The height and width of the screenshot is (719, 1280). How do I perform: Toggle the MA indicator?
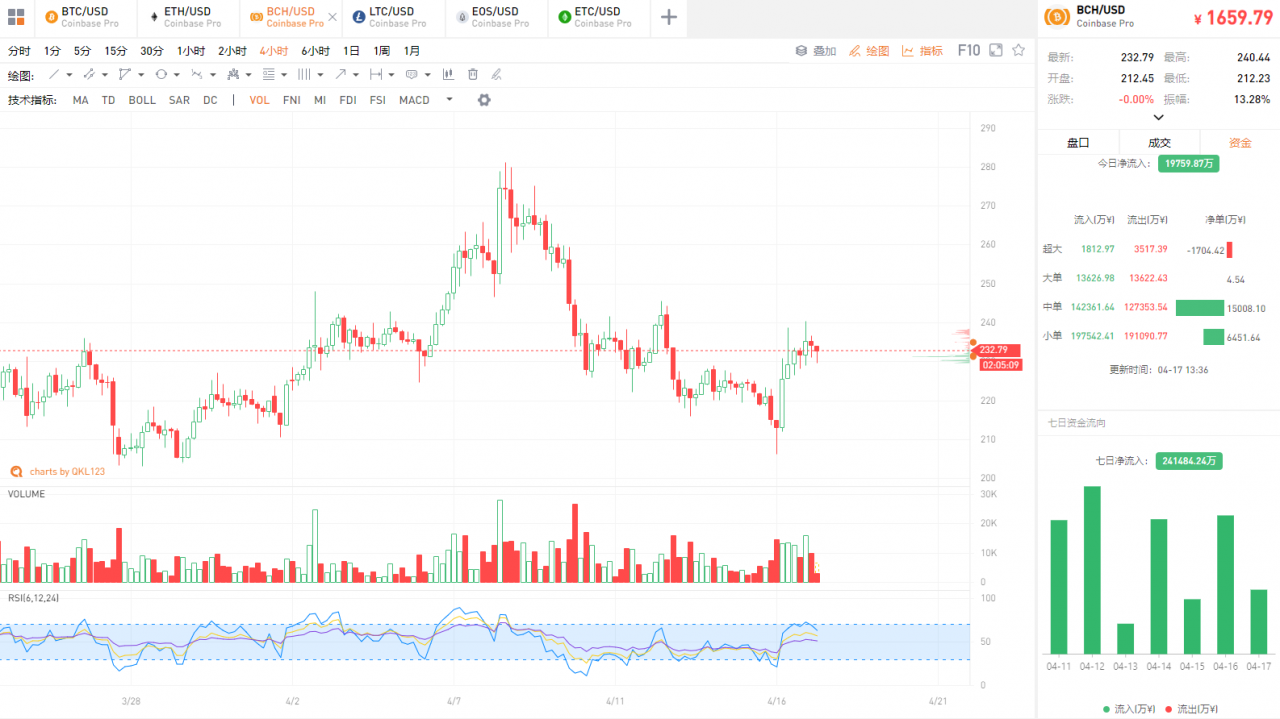[80, 100]
